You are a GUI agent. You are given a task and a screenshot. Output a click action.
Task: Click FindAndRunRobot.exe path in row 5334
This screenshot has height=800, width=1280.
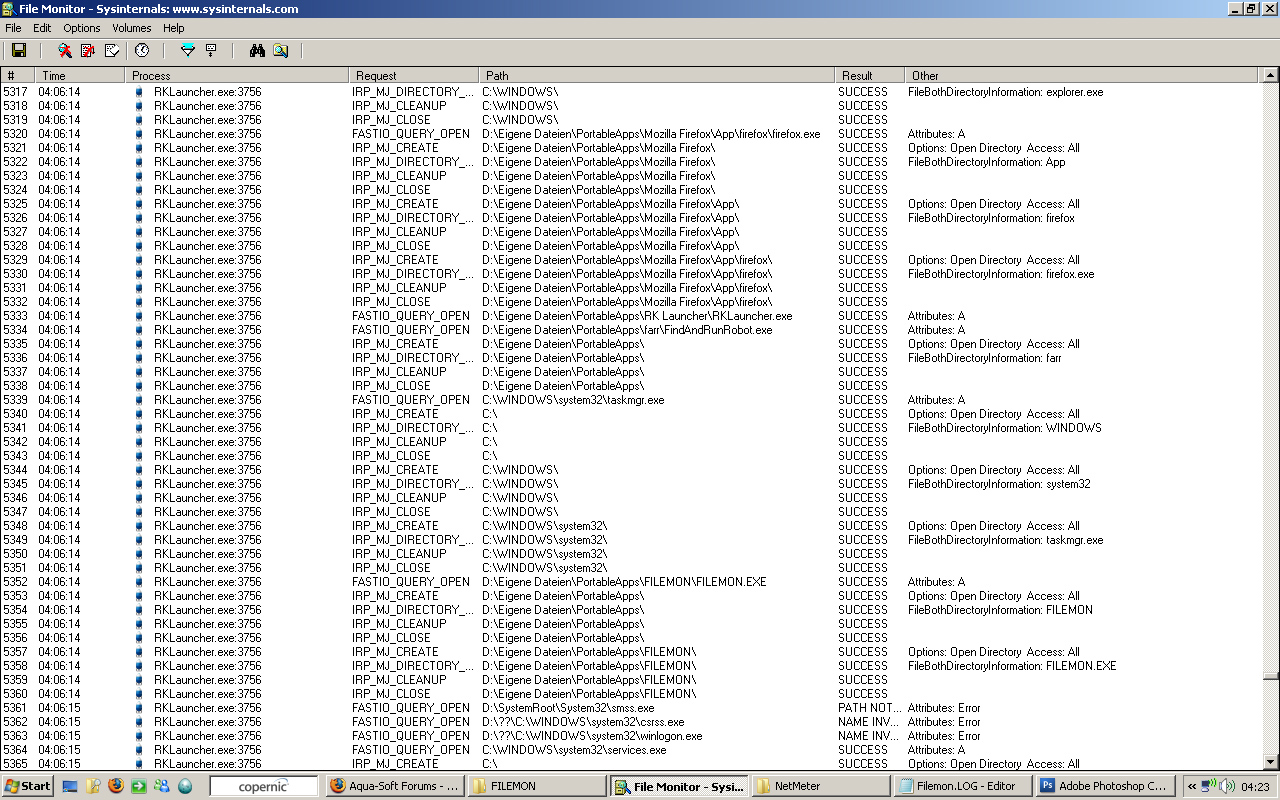point(627,329)
